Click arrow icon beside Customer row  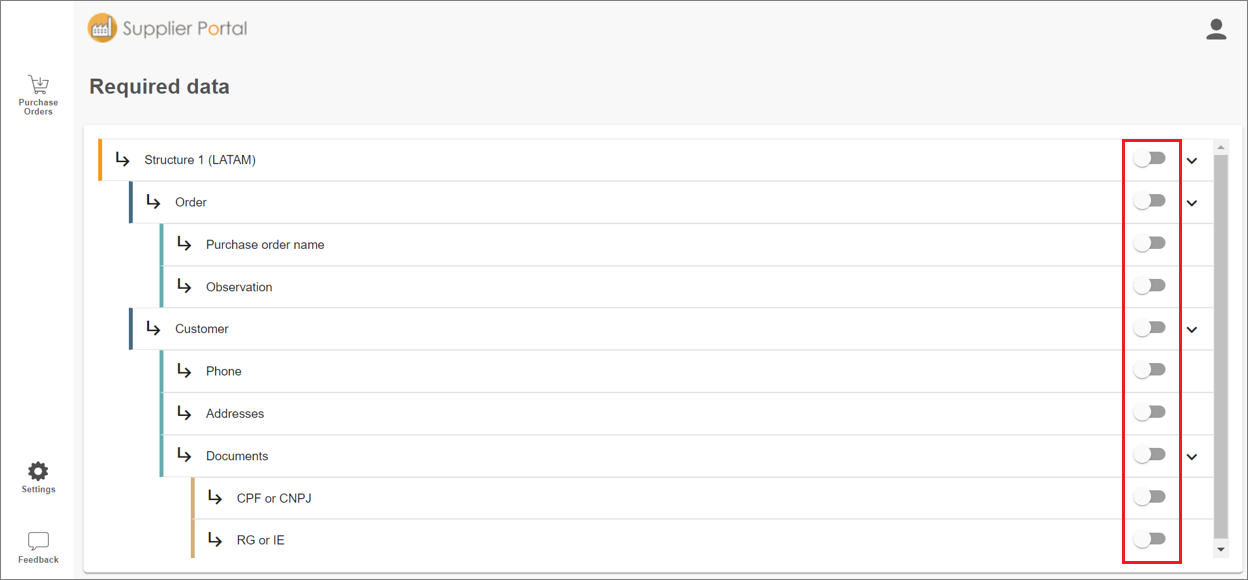(153, 328)
